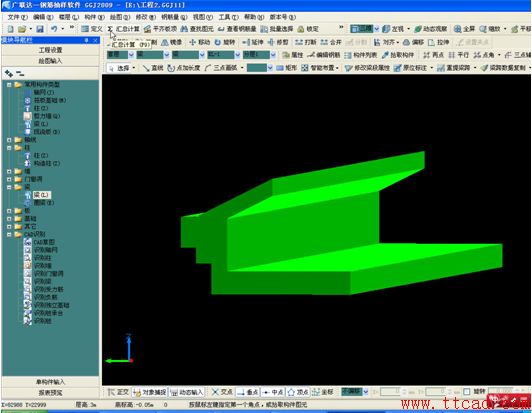Viewport: 532px width, 413px height.
Task: Click 动态观察 orbit view tool
Action: 431,29
